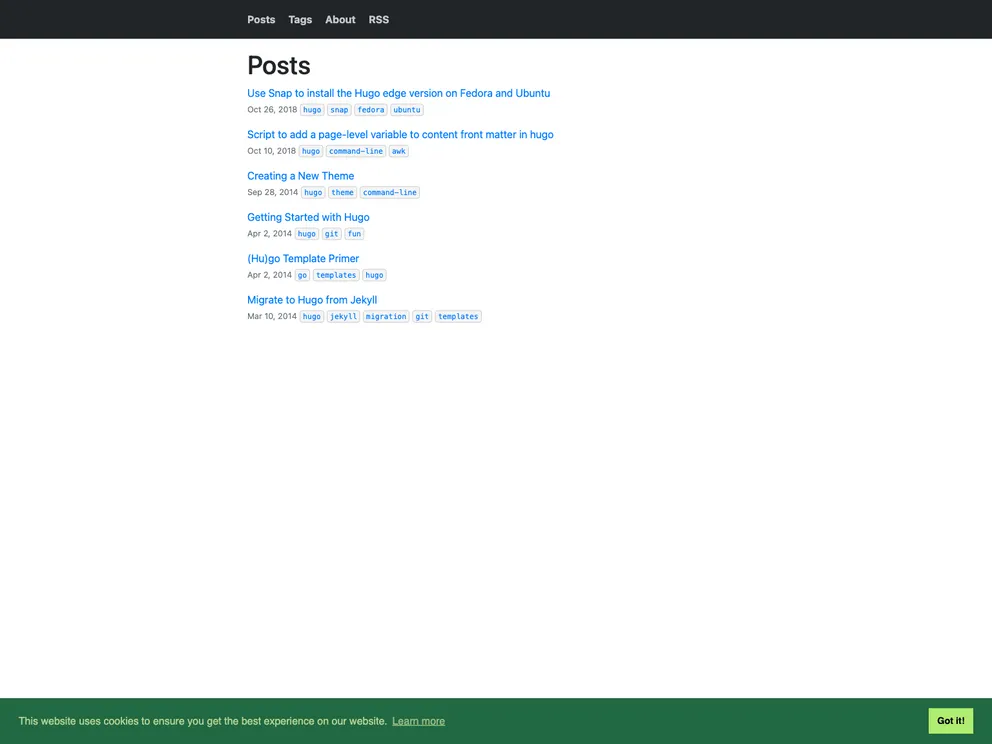Viewport: 992px width, 744px height.
Task: Open the Creating a New Theme post
Action: [x=300, y=175]
